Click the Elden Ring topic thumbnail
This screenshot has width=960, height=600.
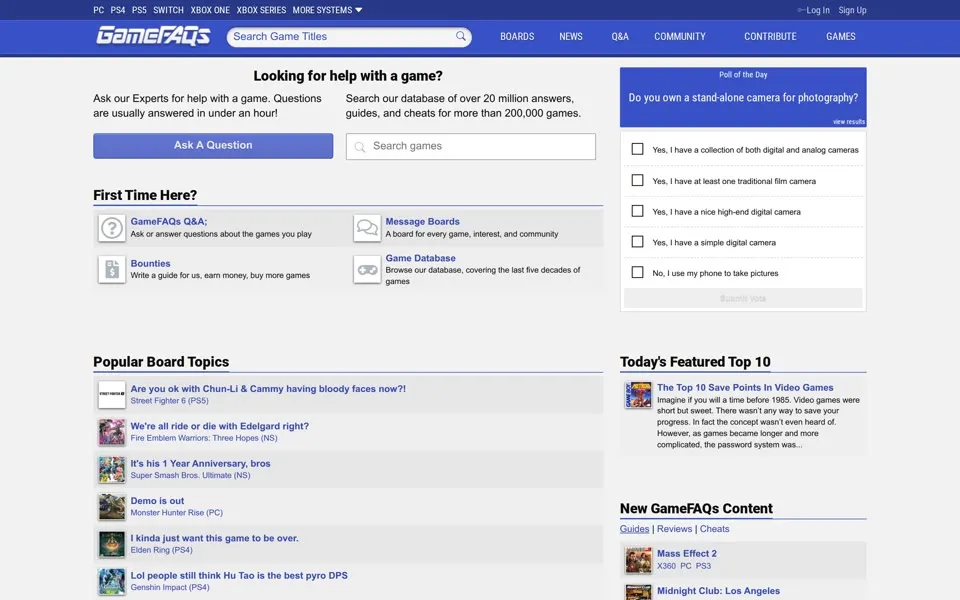tap(112, 544)
